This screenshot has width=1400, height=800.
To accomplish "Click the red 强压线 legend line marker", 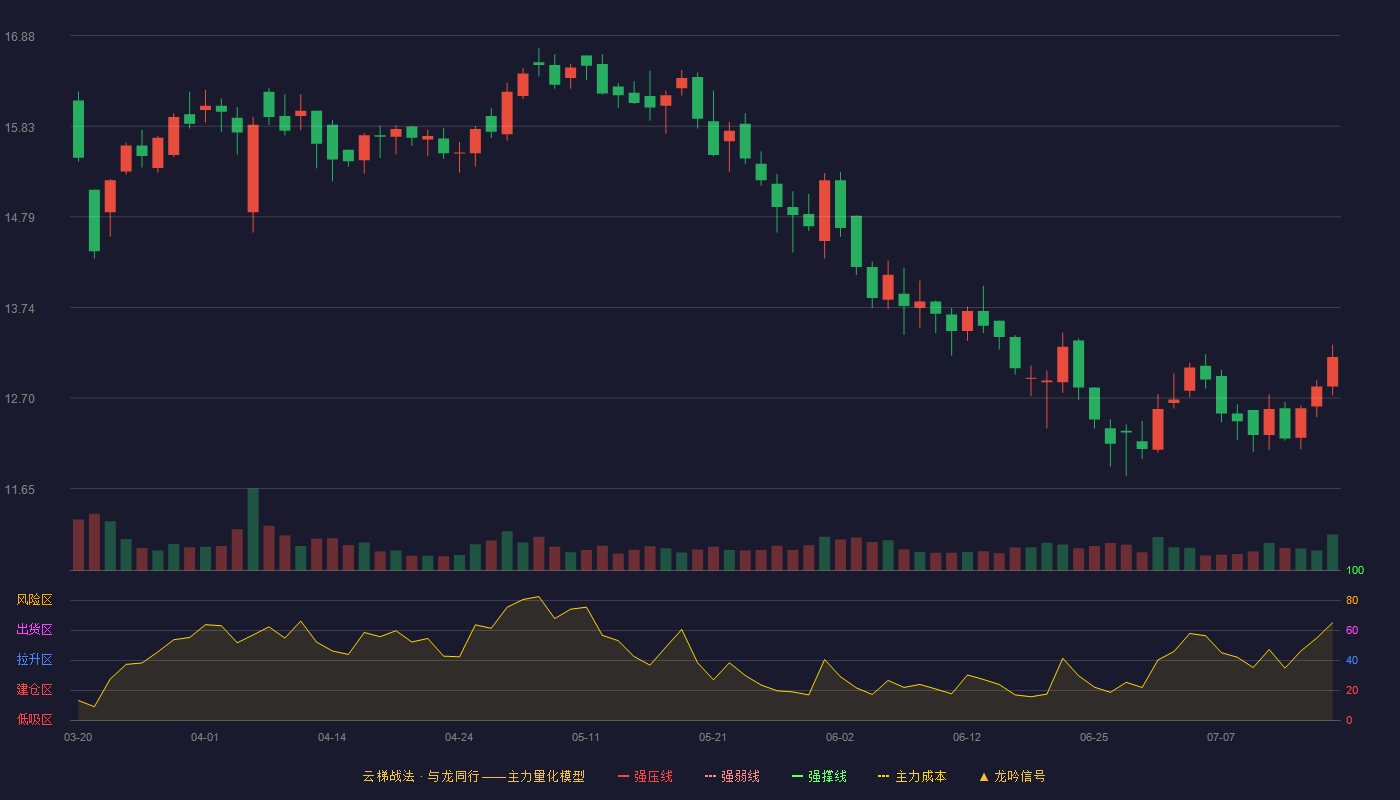I will click(623, 776).
